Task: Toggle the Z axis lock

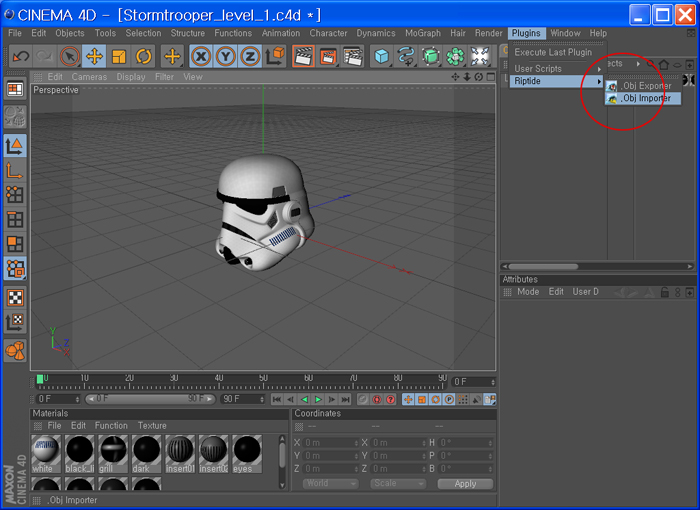Action: [x=250, y=57]
